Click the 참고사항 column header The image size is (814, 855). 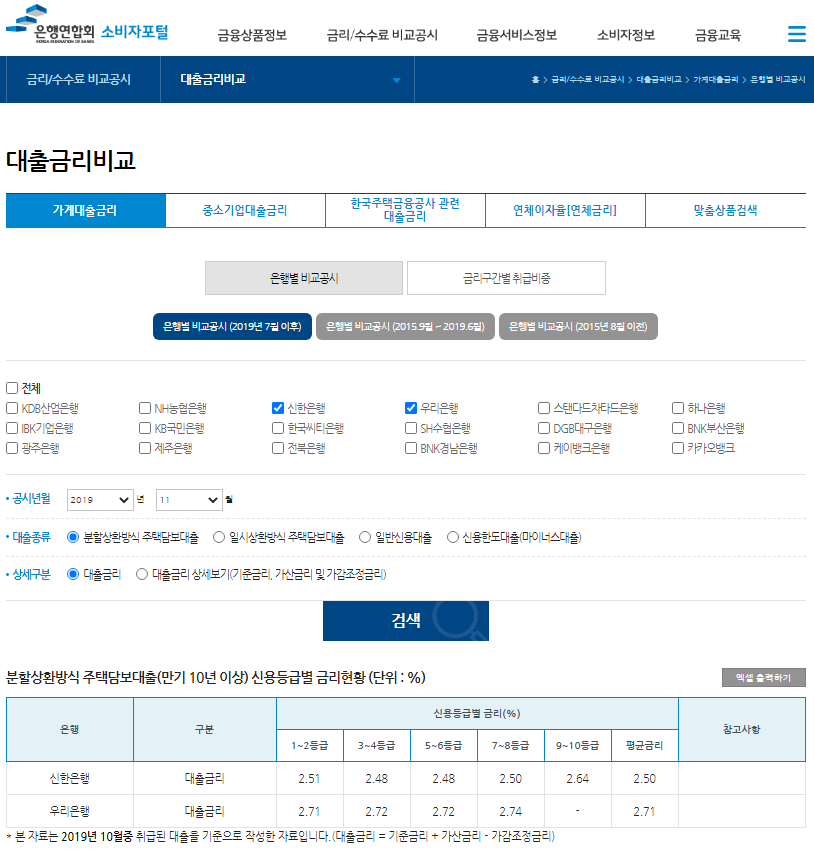(741, 730)
